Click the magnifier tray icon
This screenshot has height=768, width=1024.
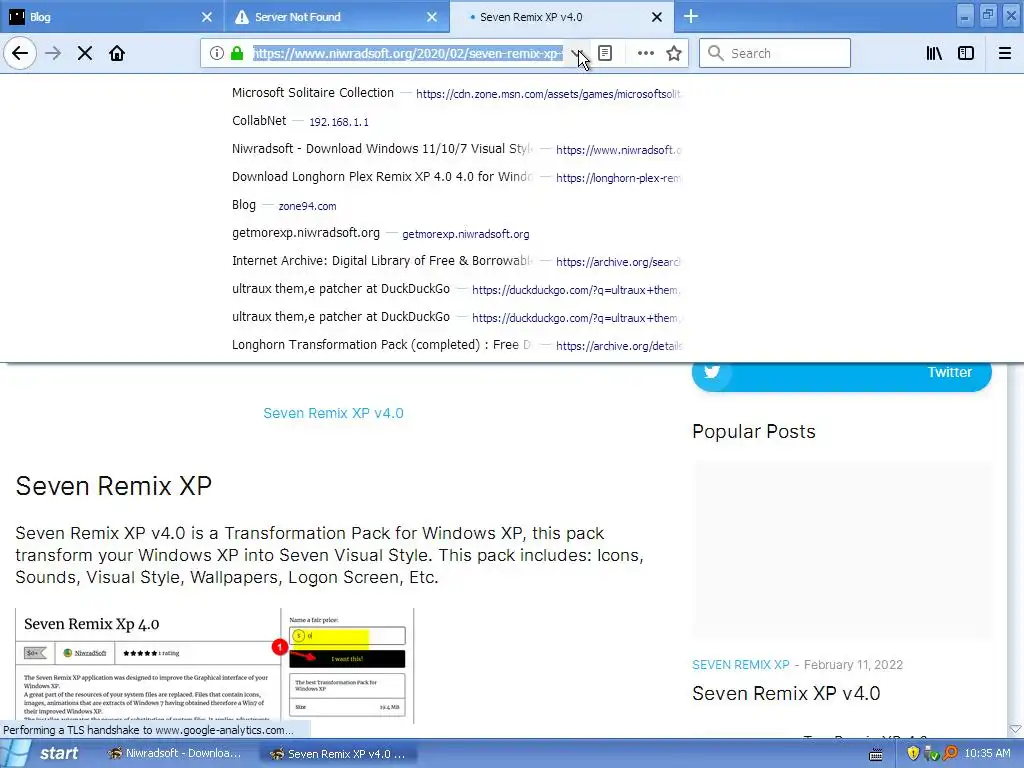point(950,754)
